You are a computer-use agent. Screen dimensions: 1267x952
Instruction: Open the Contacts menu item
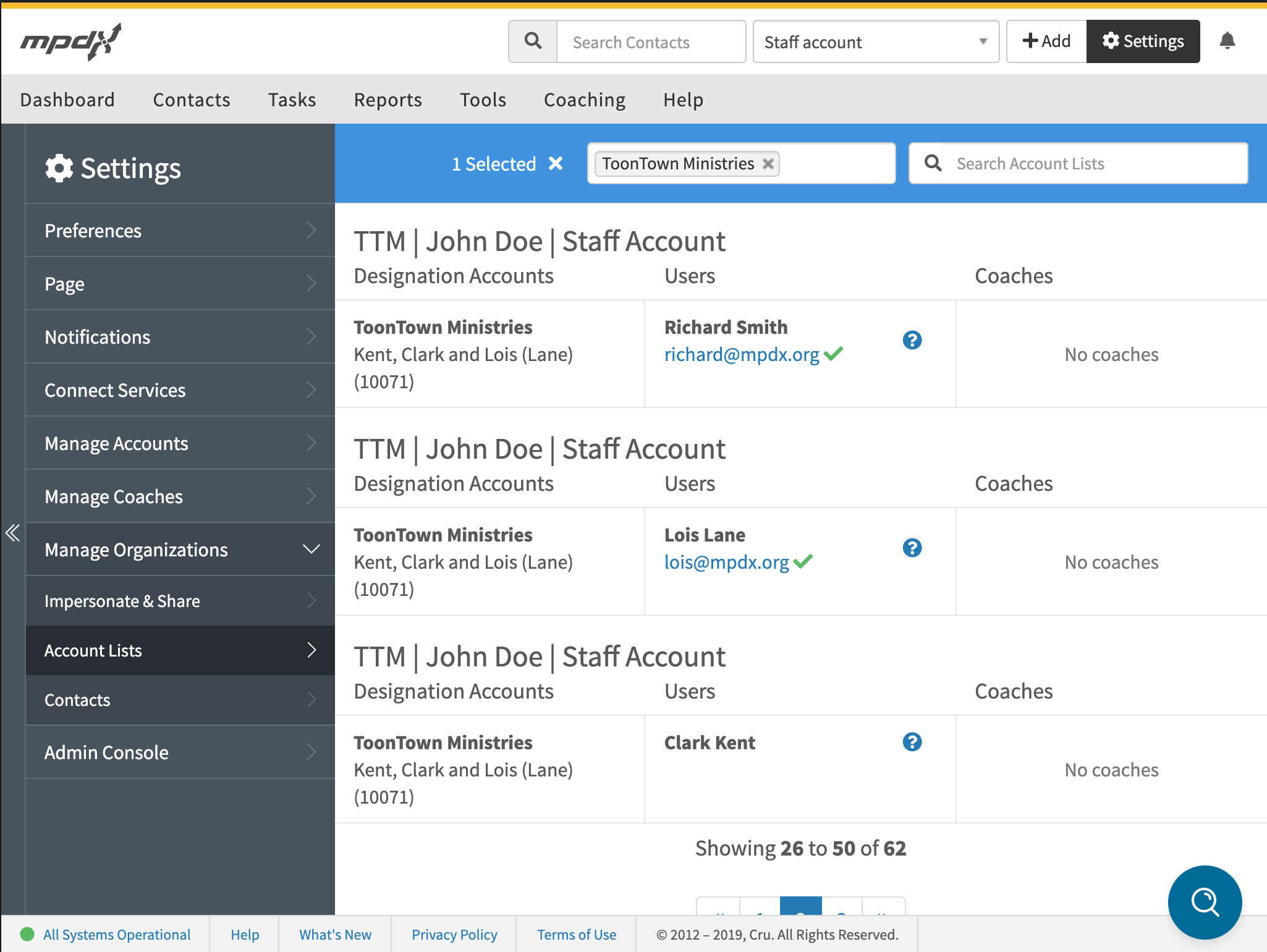pos(192,100)
